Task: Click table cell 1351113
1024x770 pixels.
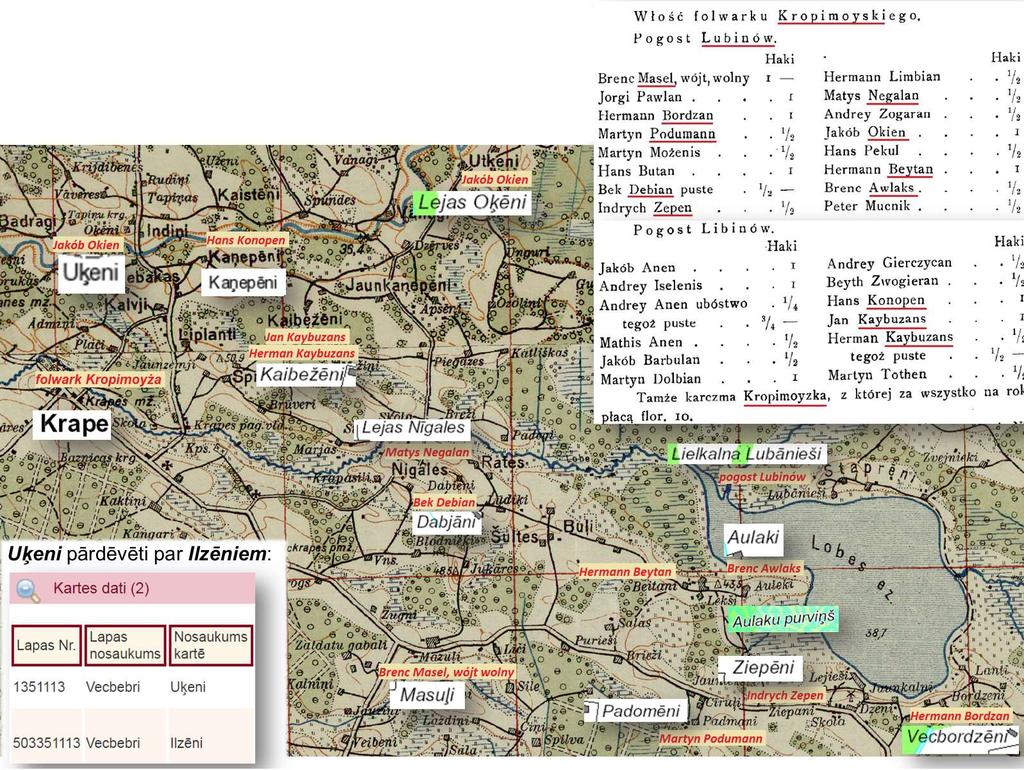Action: [39, 687]
